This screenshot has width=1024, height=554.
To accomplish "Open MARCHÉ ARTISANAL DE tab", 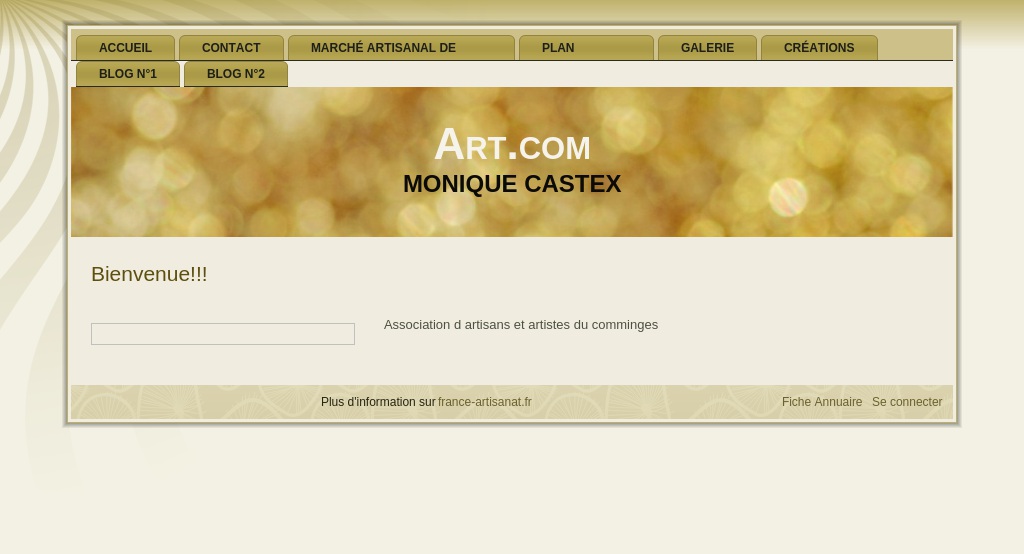I will 402,48.
